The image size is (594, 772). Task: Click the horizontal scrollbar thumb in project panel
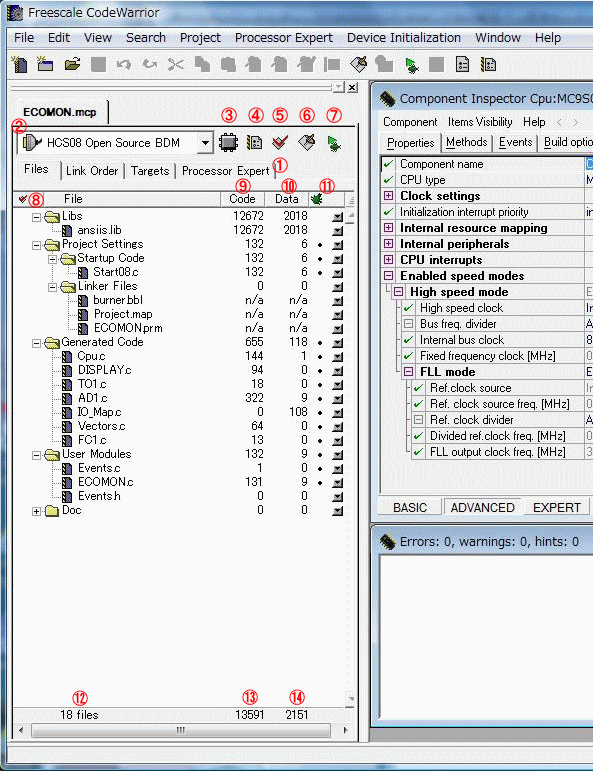[181, 730]
